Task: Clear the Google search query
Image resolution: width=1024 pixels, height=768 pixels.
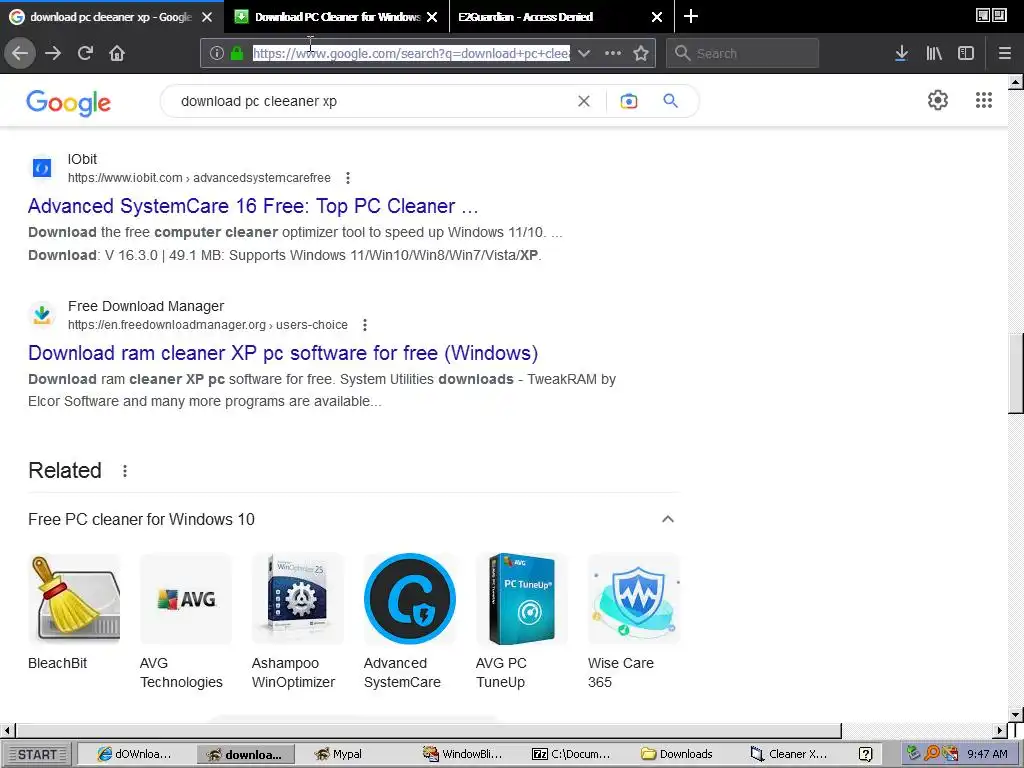Action: click(584, 101)
